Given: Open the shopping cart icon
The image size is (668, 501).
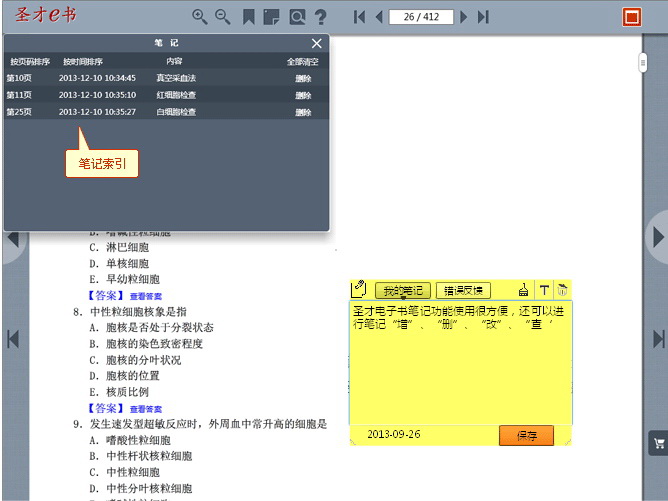Looking at the screenshot, I should click(x=659, y=443).
